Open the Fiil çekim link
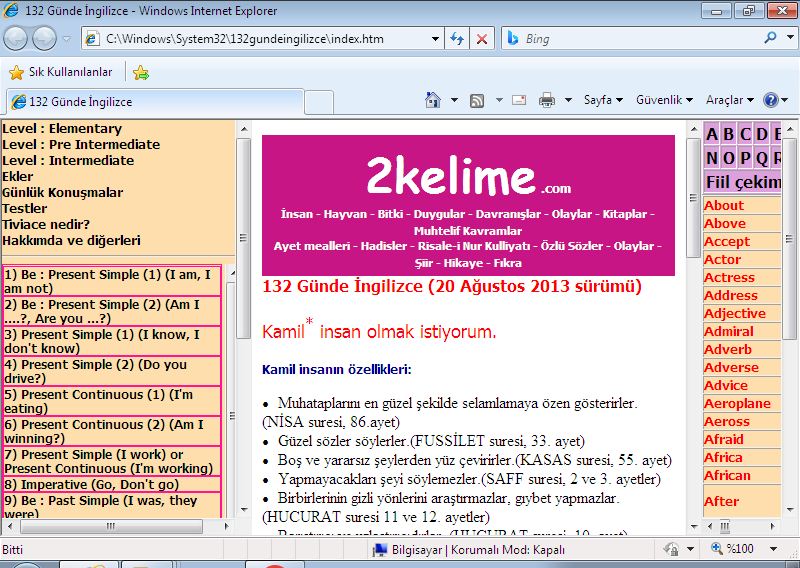The width and height of the screenshot is (800, 568). point(743,182)
